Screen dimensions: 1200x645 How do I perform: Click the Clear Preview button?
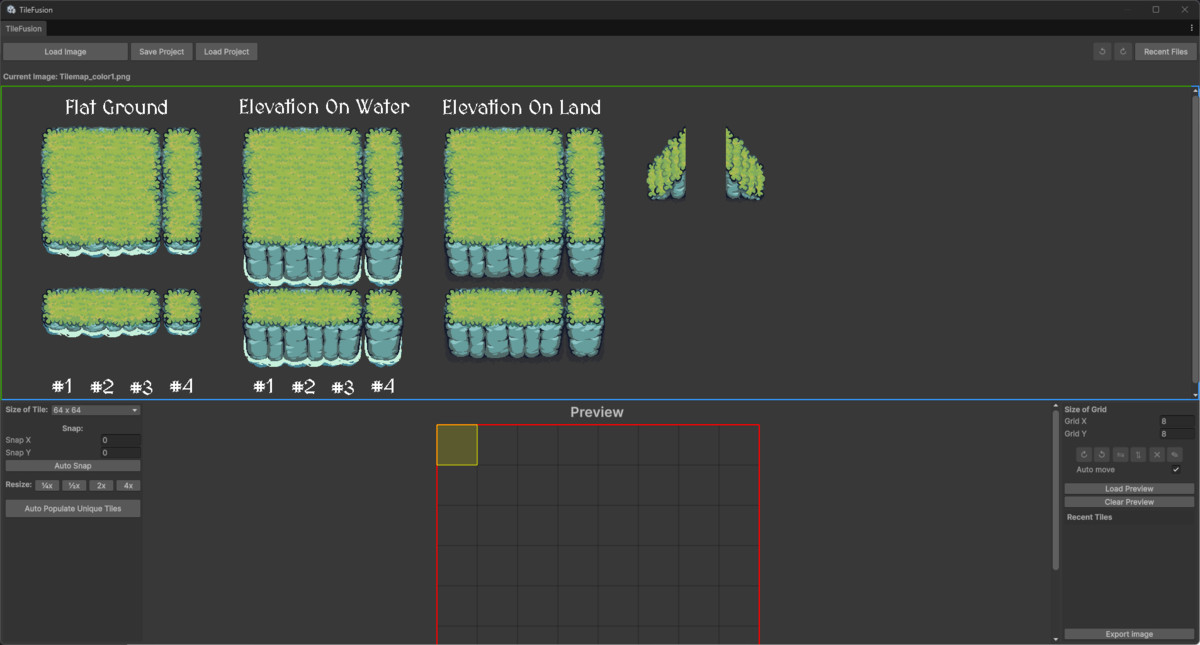pyautogui.click(x=1128, y=501)
